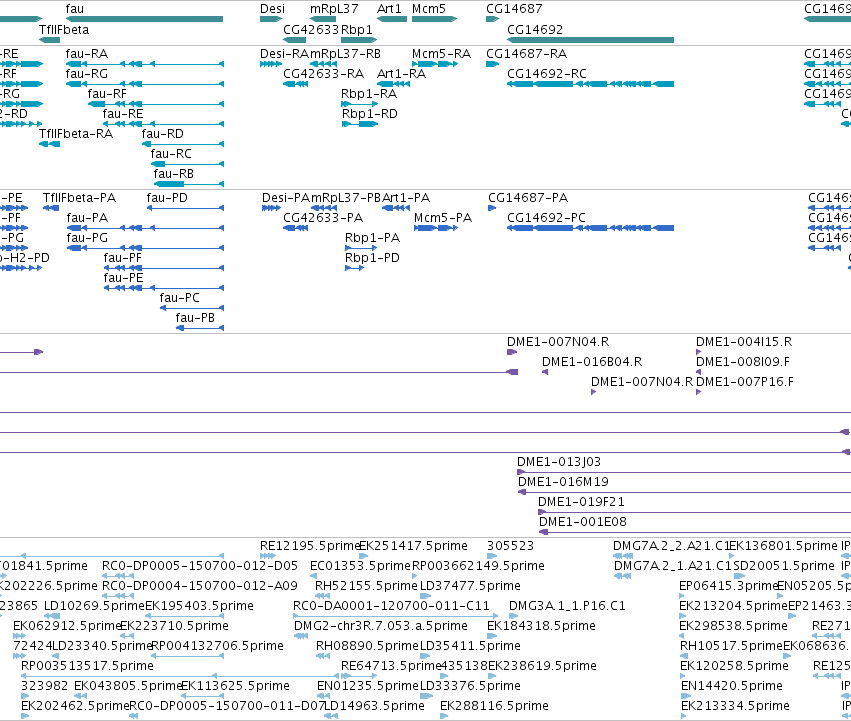Screen dimensions: 851x721
Task: Click the Mcm5-RA transcript
Action: tap(435, 64)
